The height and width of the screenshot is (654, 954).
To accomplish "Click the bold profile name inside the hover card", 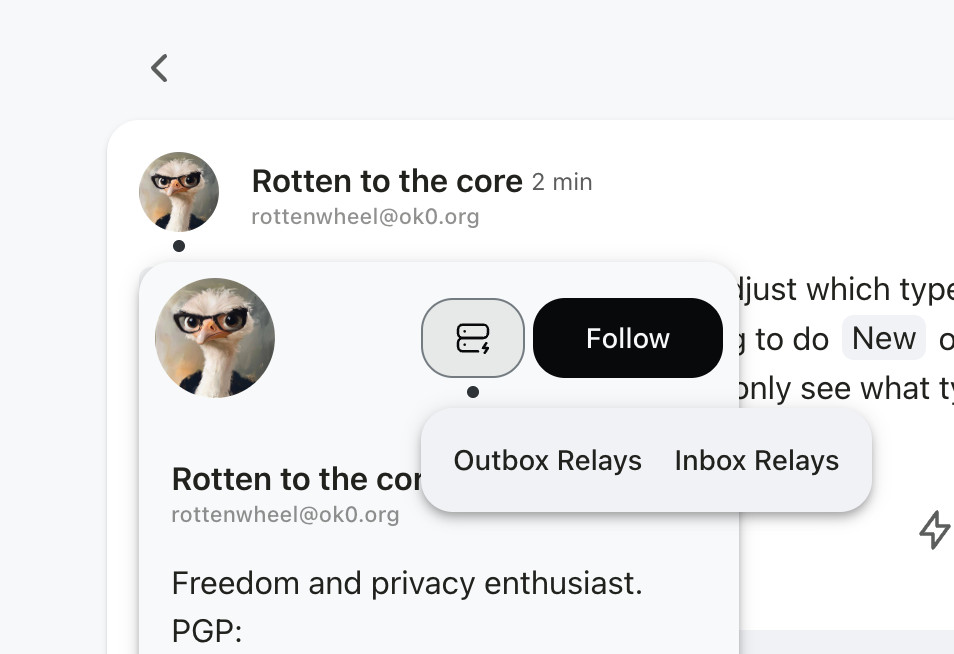I will tap(295, 479).
